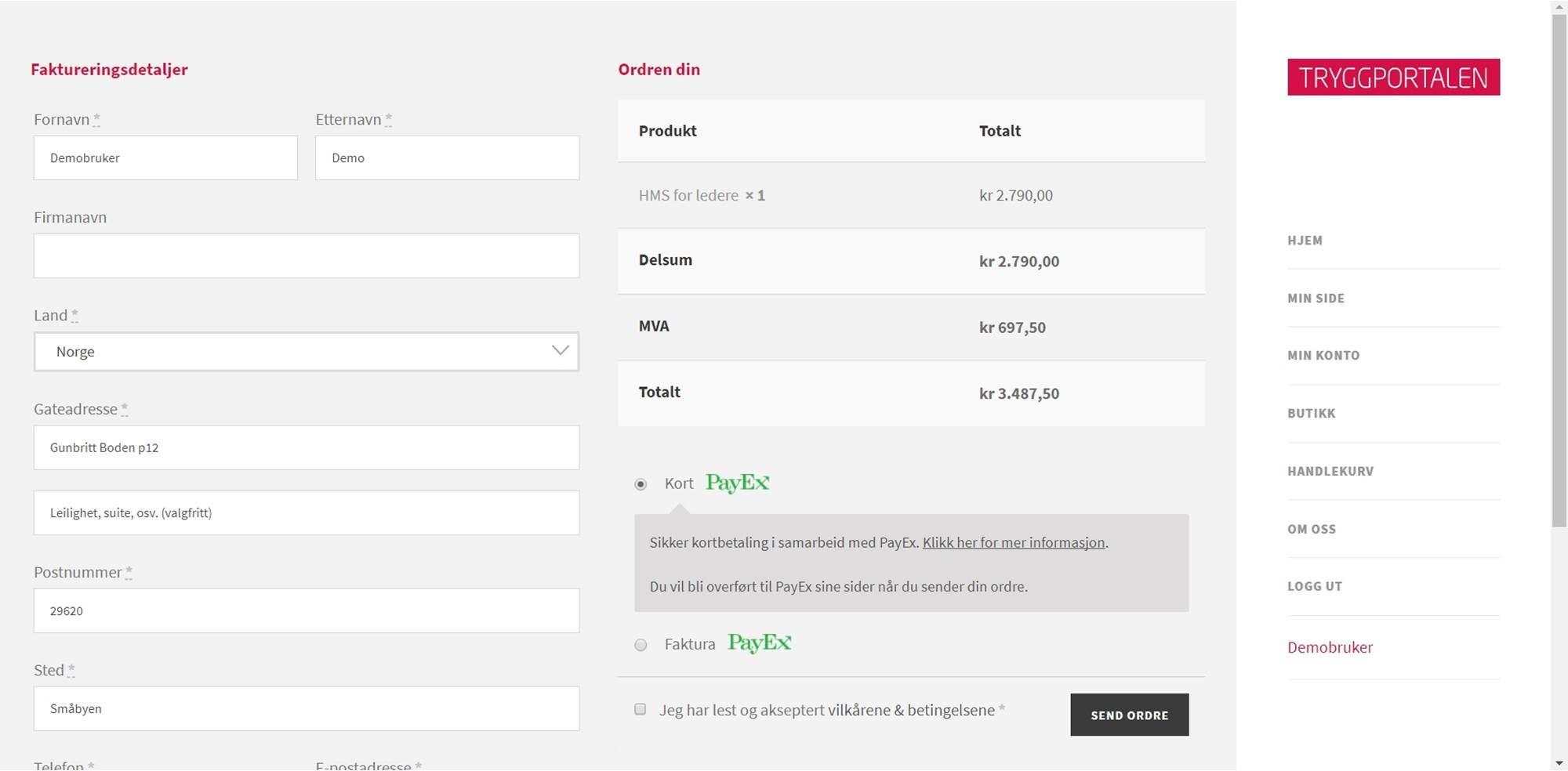Go to Hjem in the sidebar menu
1568x771 pixels.
click(x=1305, y=241)
